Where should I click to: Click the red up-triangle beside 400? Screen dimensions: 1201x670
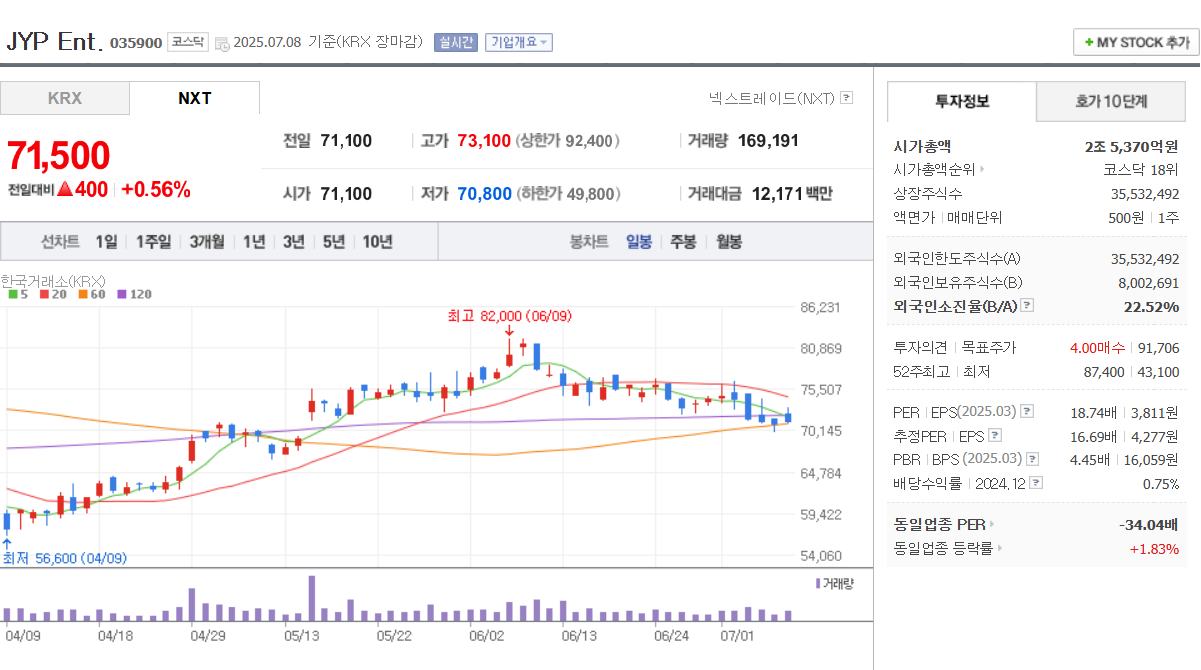click(x=65, y=188)
